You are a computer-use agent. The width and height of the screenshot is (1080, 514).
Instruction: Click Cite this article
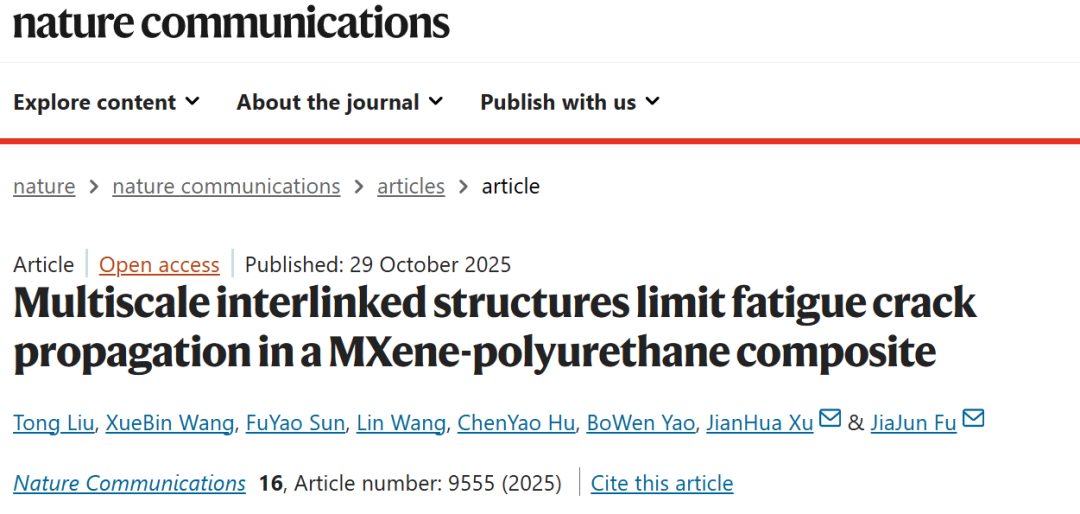(x=662, y=484)
